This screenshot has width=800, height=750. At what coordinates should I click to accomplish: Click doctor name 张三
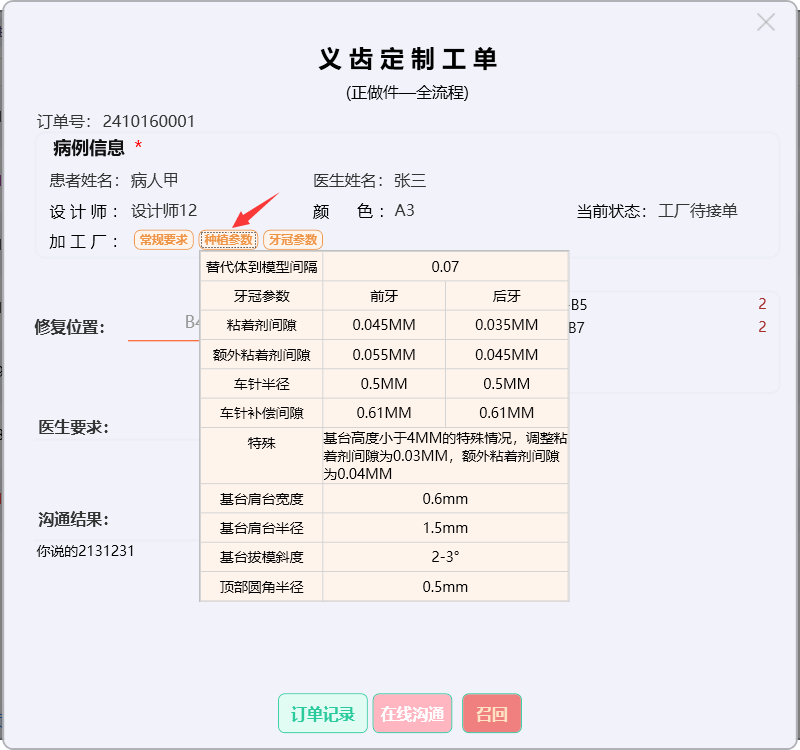click(410, 181)
